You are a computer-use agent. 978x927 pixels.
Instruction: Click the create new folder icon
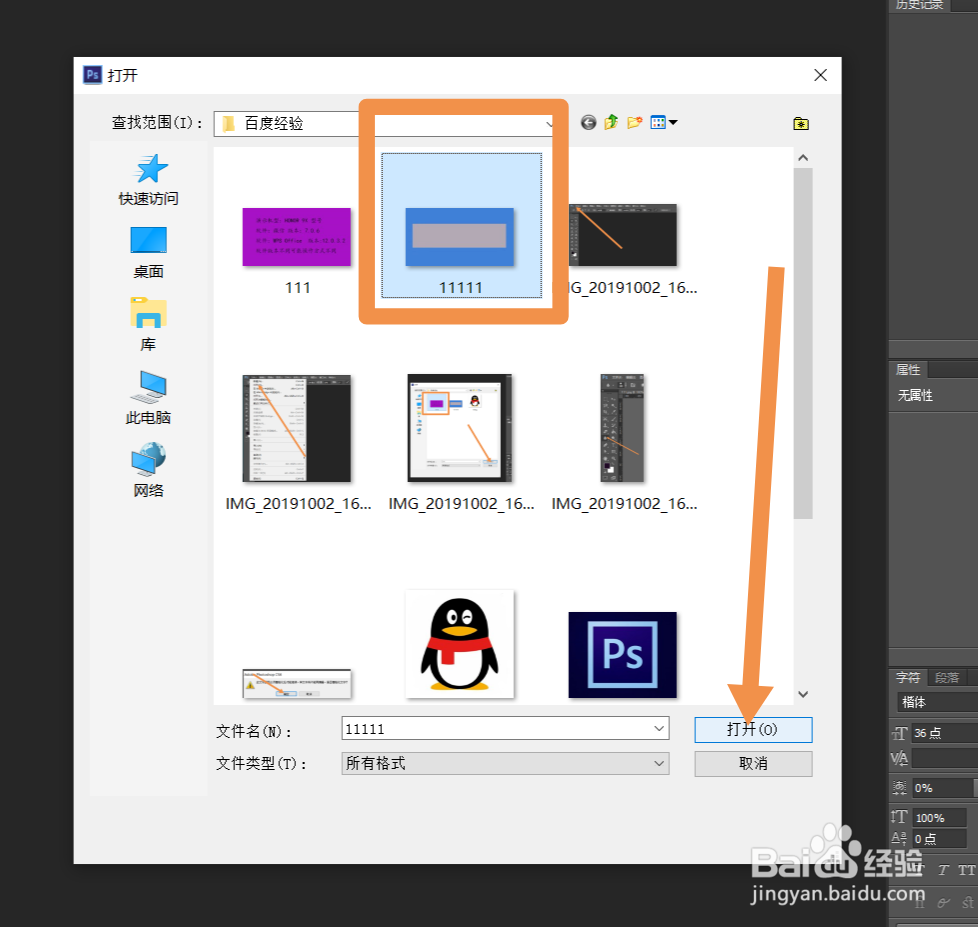(x=634, y=122)
